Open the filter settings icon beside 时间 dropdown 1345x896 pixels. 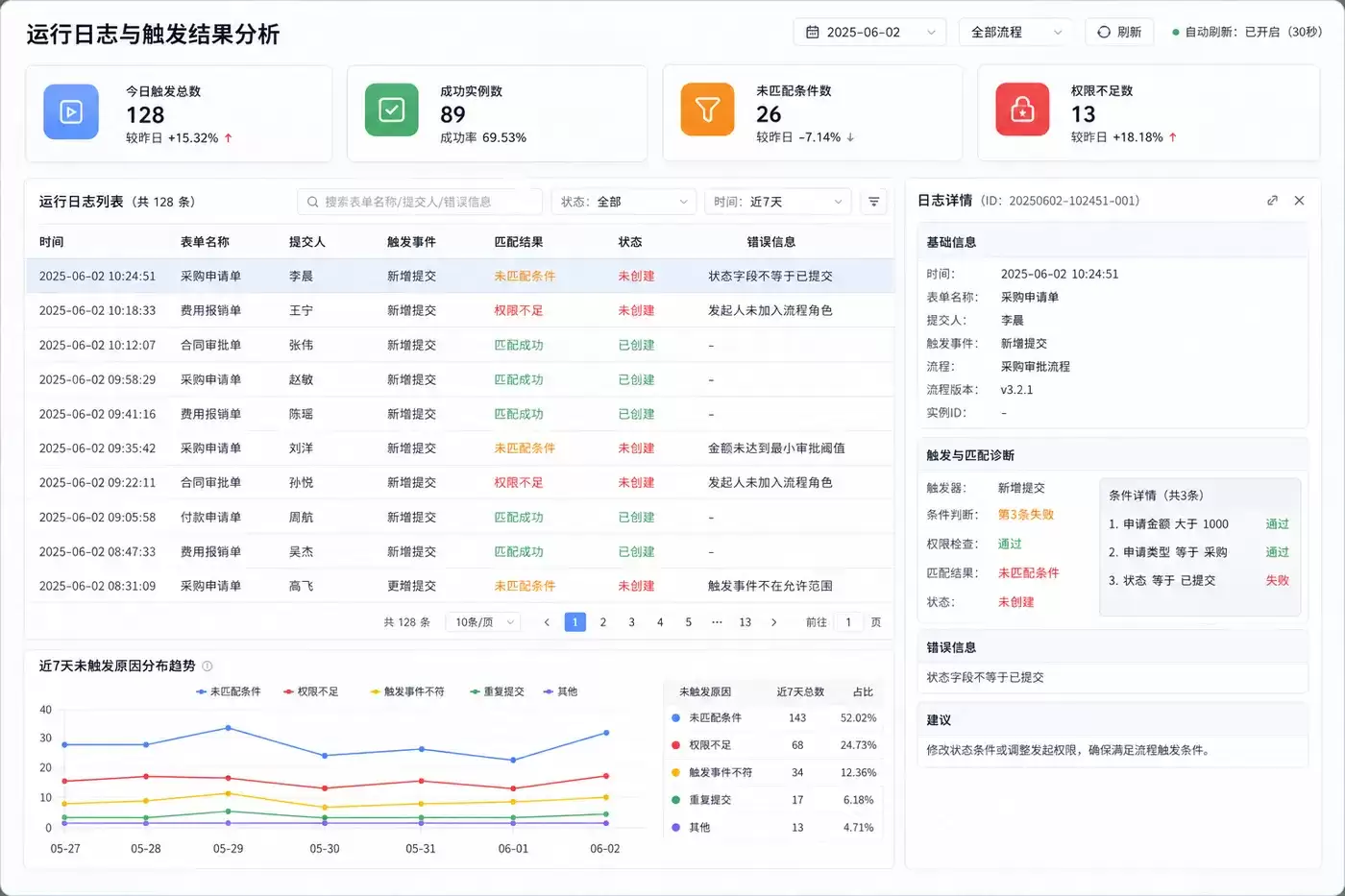(x=873, y=202)
